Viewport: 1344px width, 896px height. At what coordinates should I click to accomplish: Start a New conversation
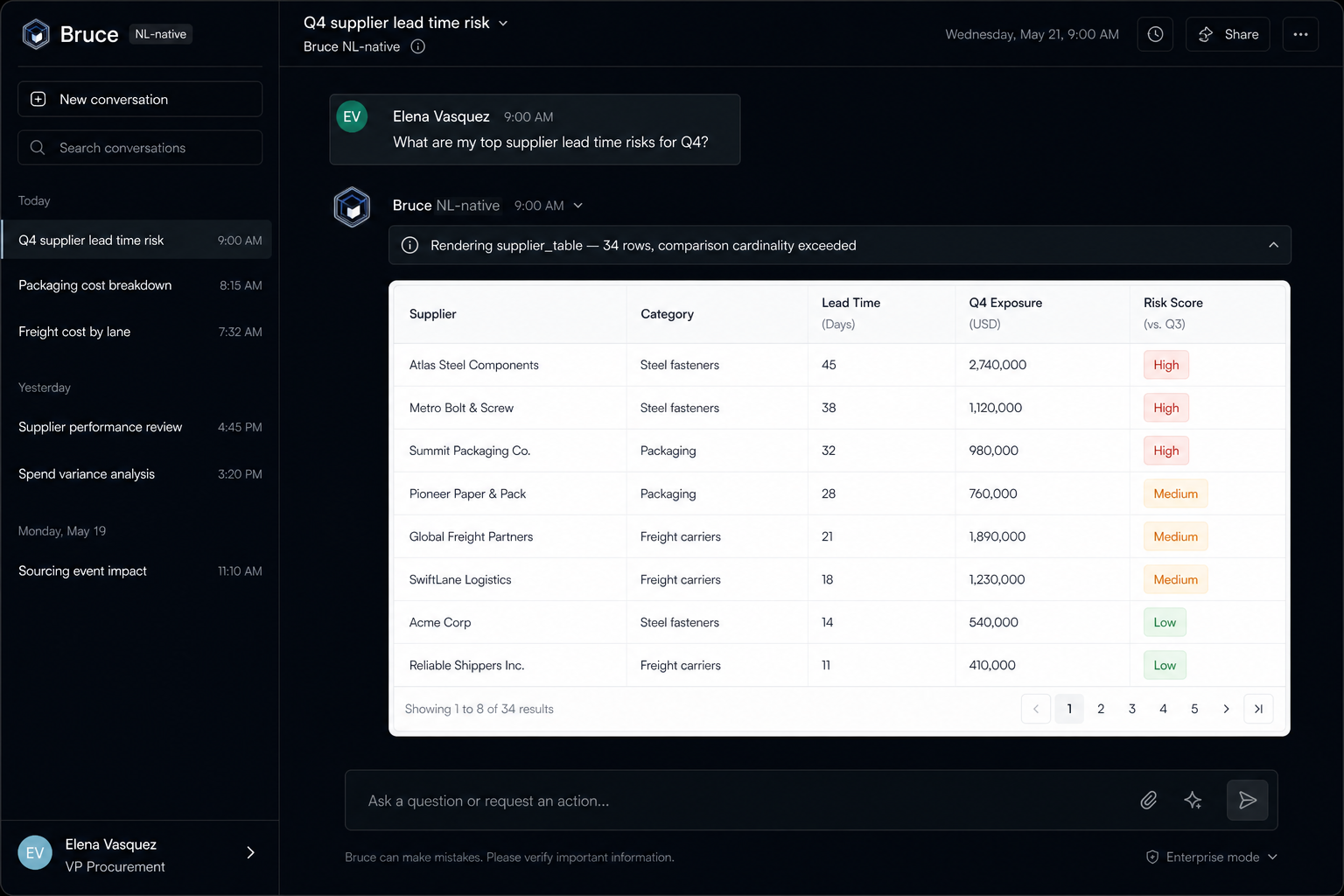[140, 99]
